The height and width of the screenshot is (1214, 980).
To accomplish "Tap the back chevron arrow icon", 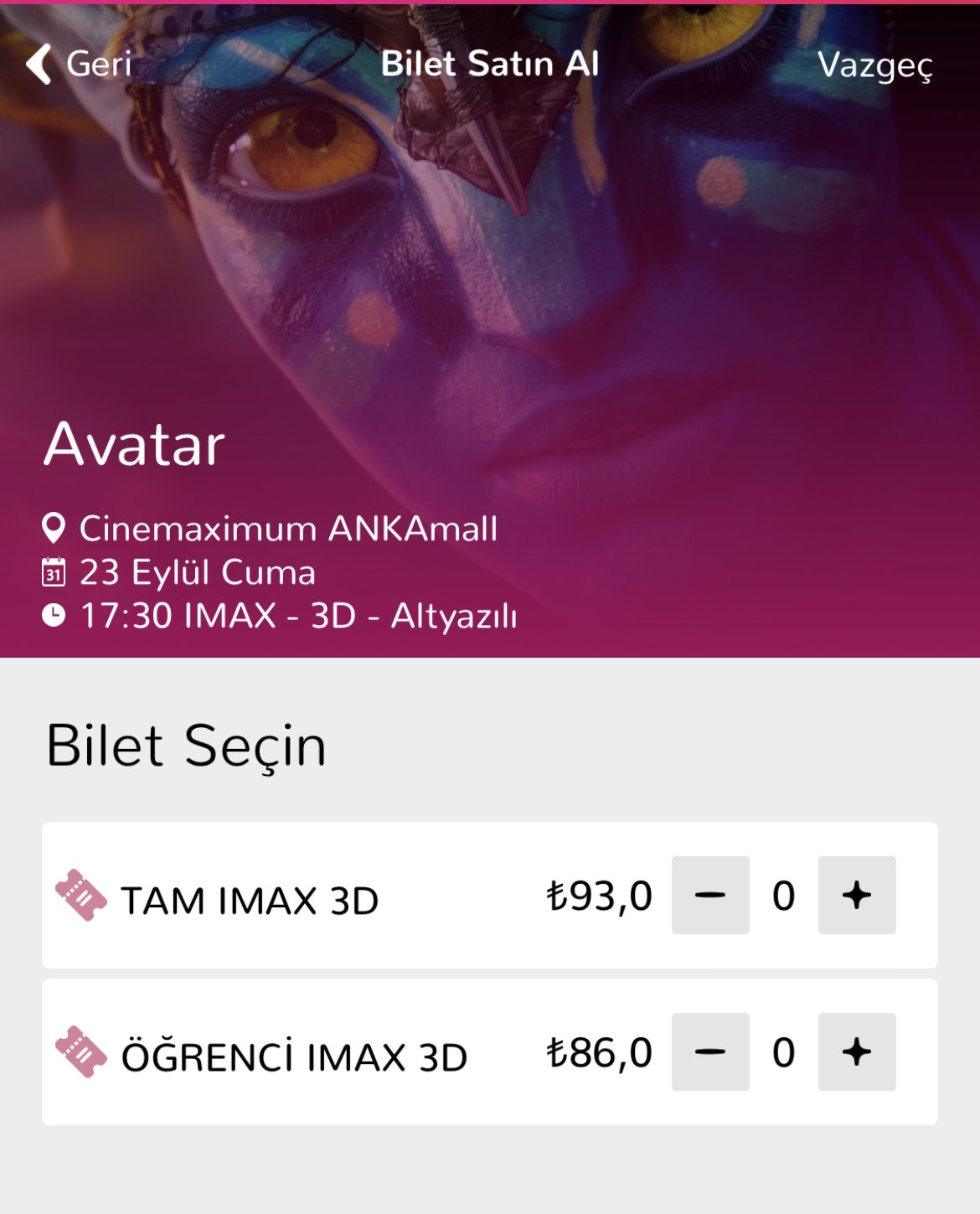I will [x=39, y=64].
